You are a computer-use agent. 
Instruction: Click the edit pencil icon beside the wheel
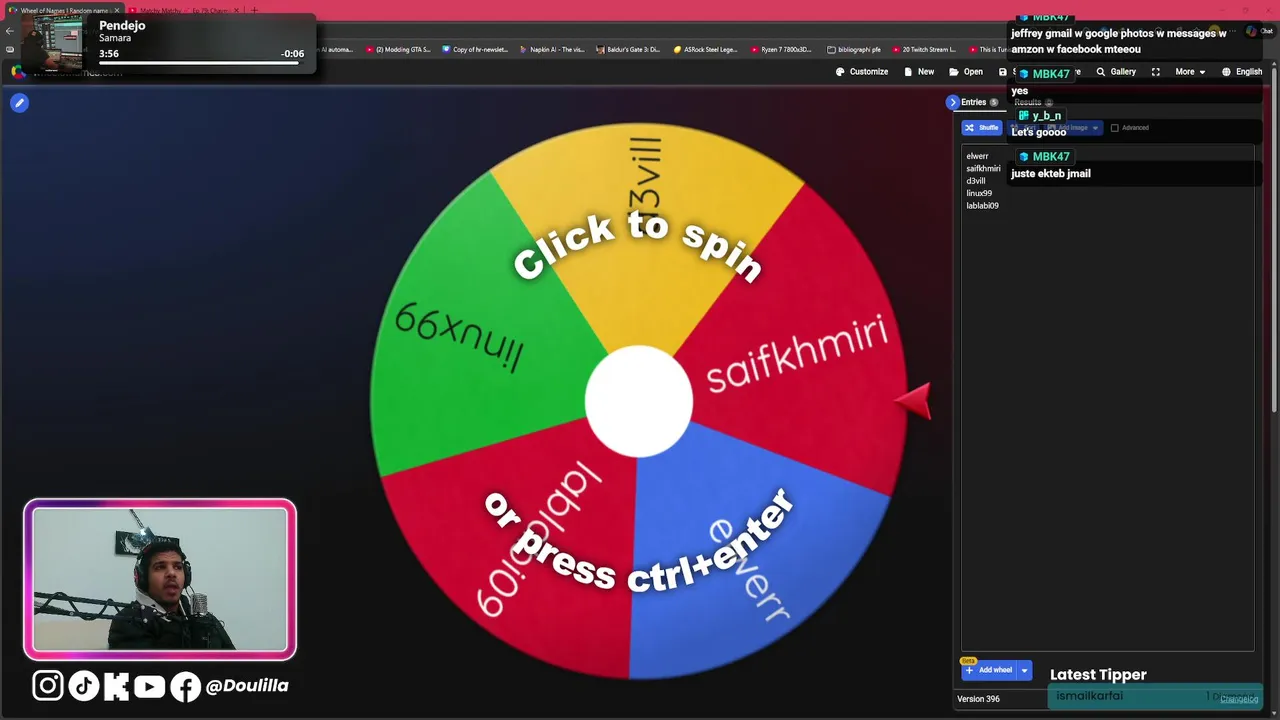tap(19, 103)
